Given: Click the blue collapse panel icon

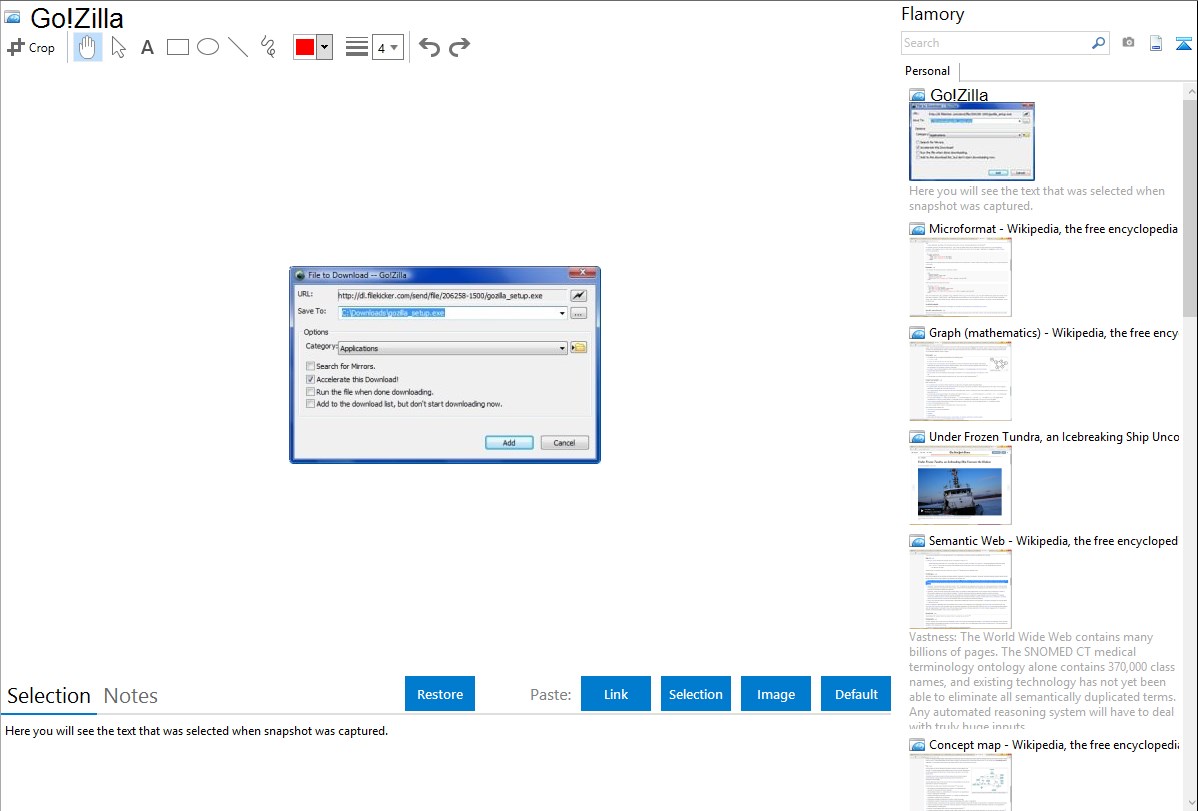Looking at the screenshot, I should tap(1183, 43).
